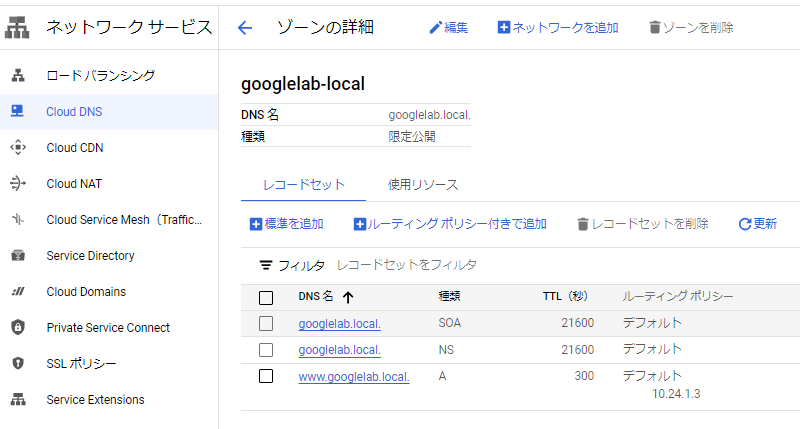Viewport: 800px width, 429px height.
Task: Click 更新 to refresh record sets
Action: [757, 224]
